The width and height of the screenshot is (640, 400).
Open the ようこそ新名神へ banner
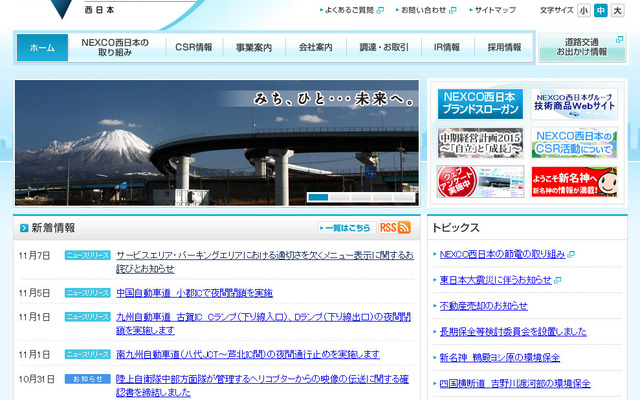(574, 182)
